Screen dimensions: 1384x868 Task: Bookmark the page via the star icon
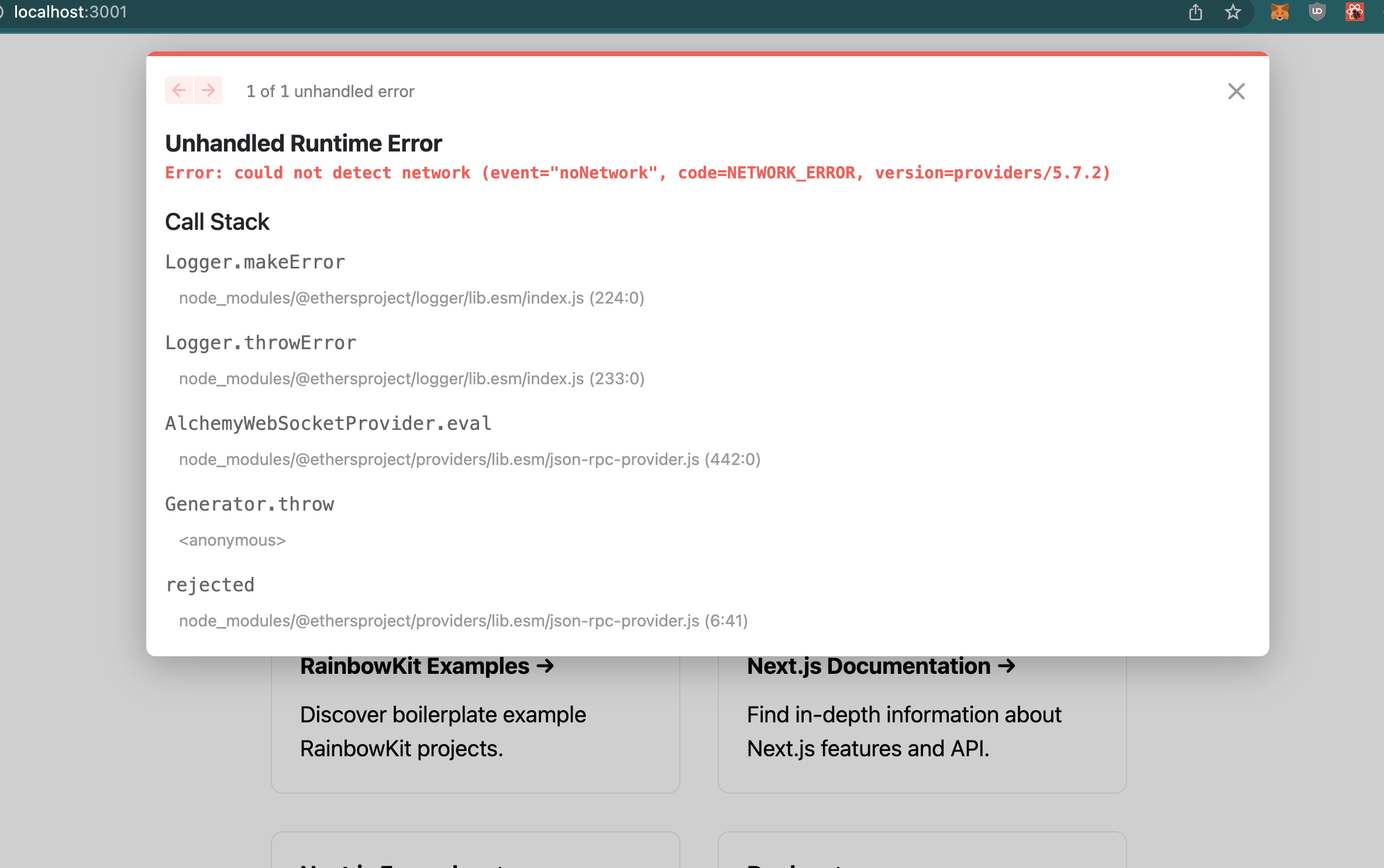click(1234, 12)
